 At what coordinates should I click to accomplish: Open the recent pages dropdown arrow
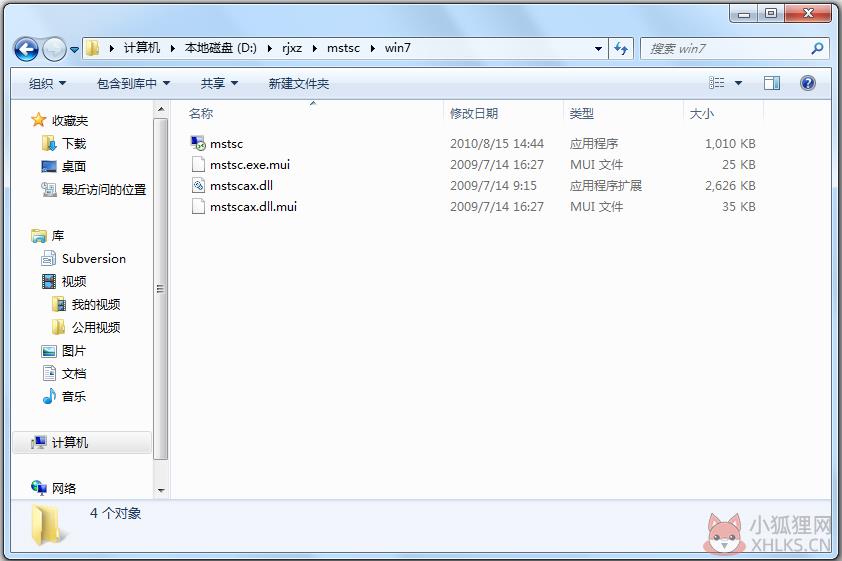tap(74, 49)
